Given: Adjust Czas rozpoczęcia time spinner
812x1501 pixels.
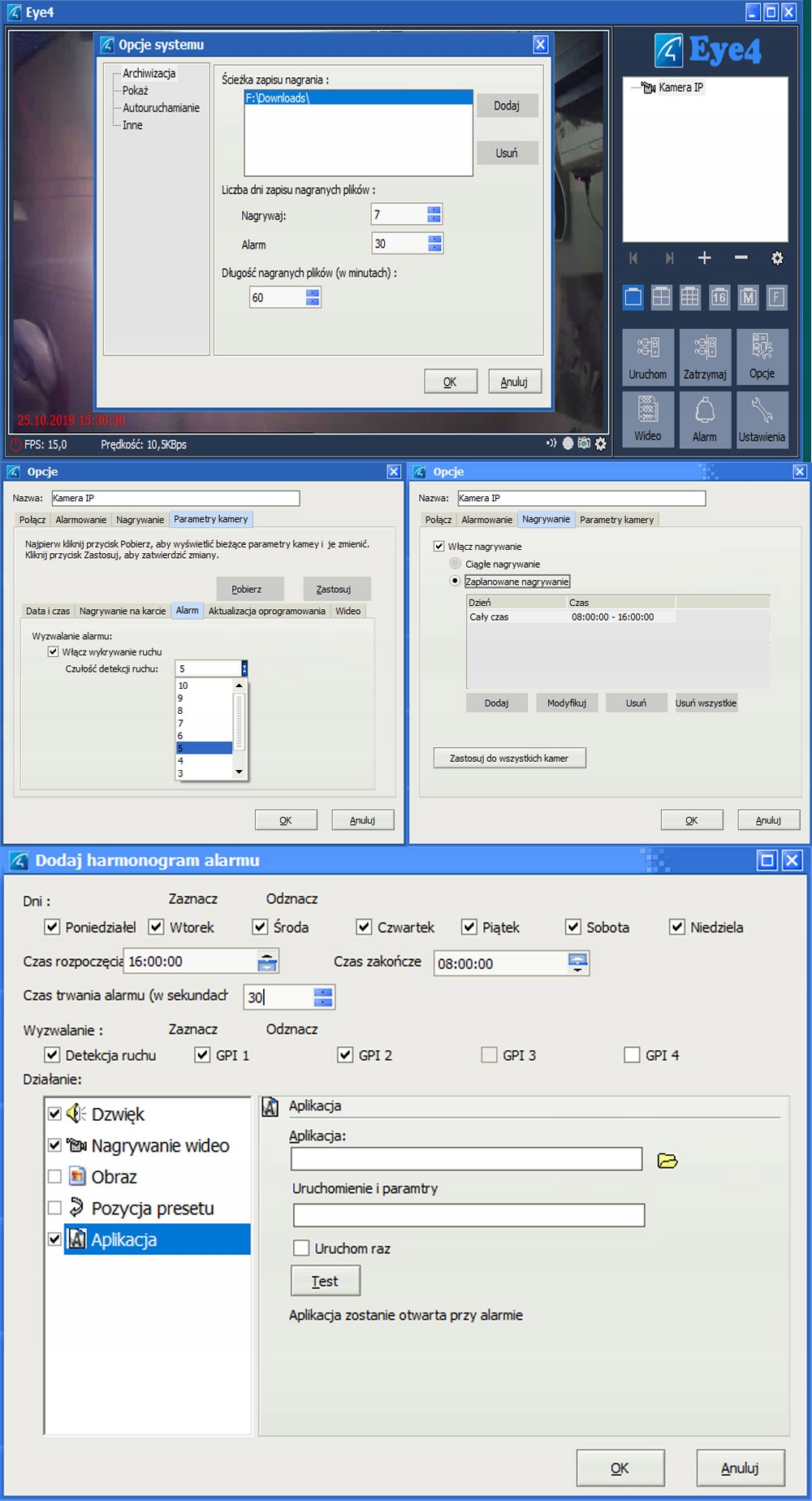Looking at the screenshot, I should [x=267, y=962].
